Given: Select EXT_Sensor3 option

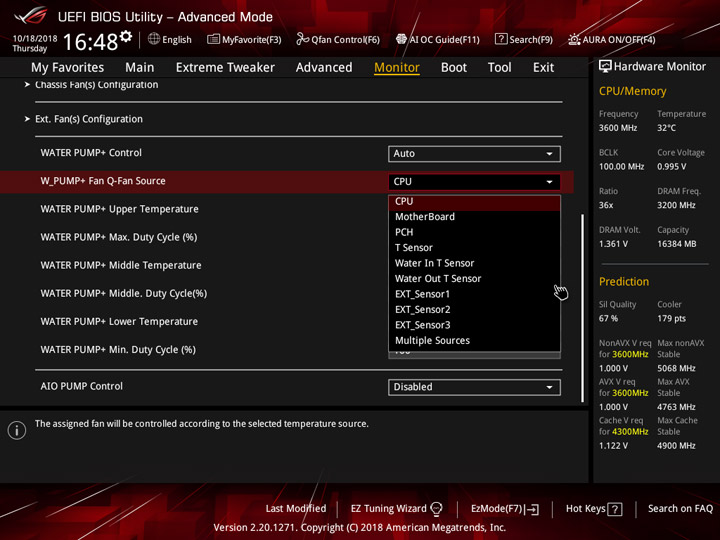Looking at the screenshot, I should tap(474, 325).
